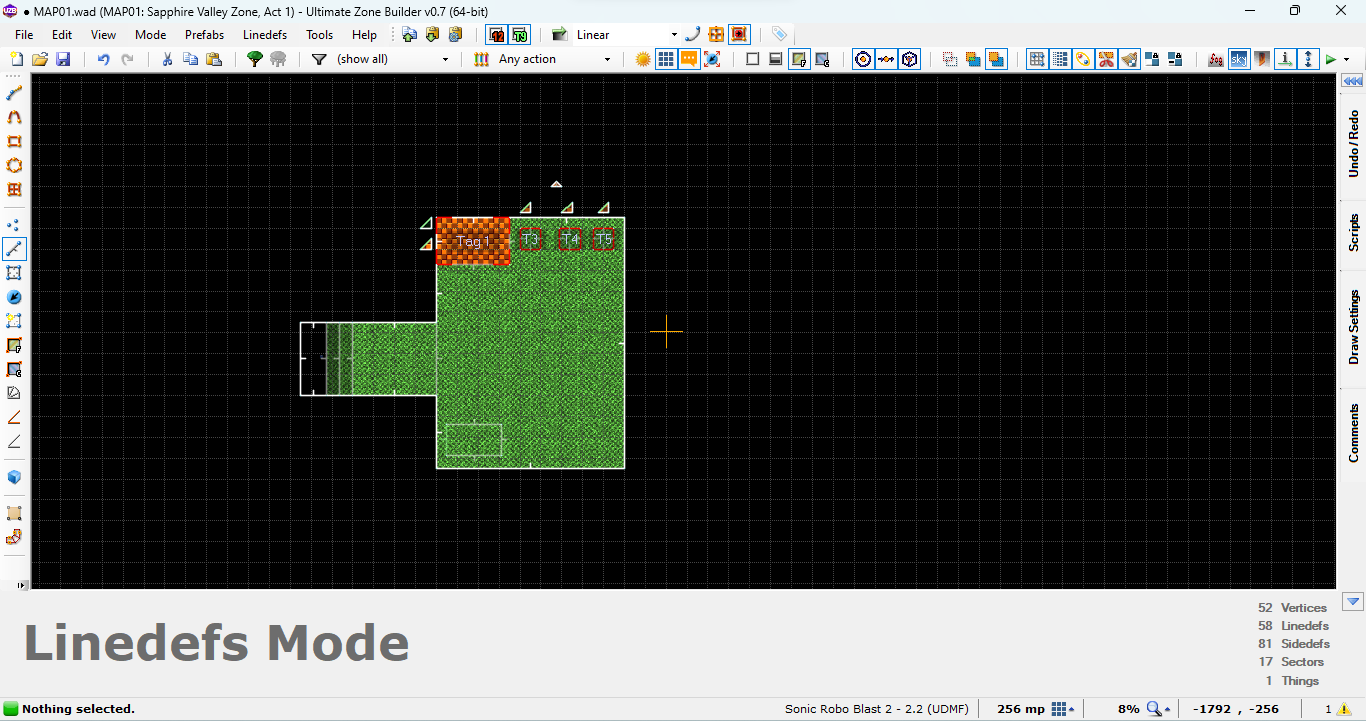Open a map file
The height and width of the screenshot is (721, 1366).
[x=40, y=60]
